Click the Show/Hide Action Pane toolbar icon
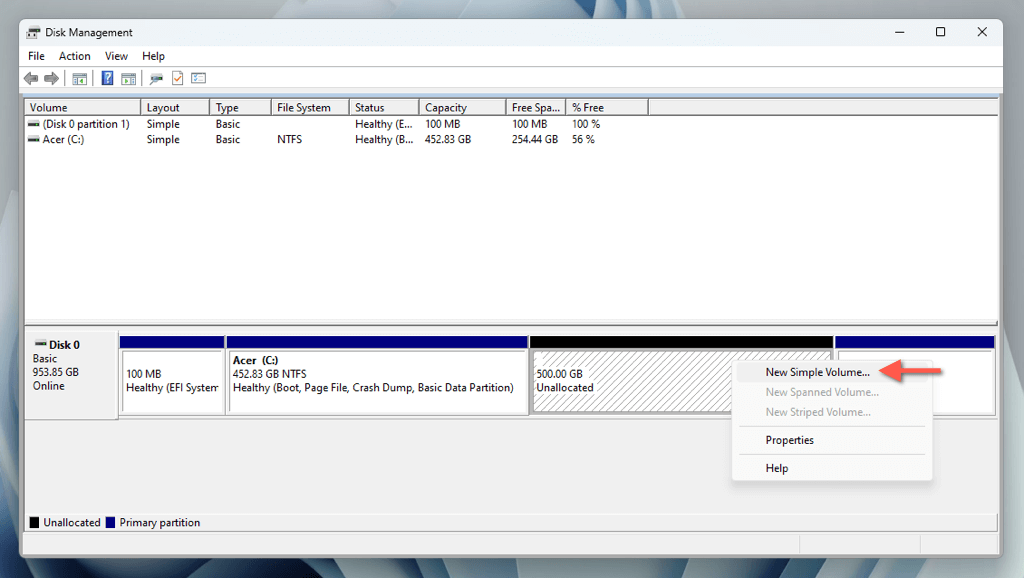The width and height of the screenshot is (1024, 578). point(129,78)
